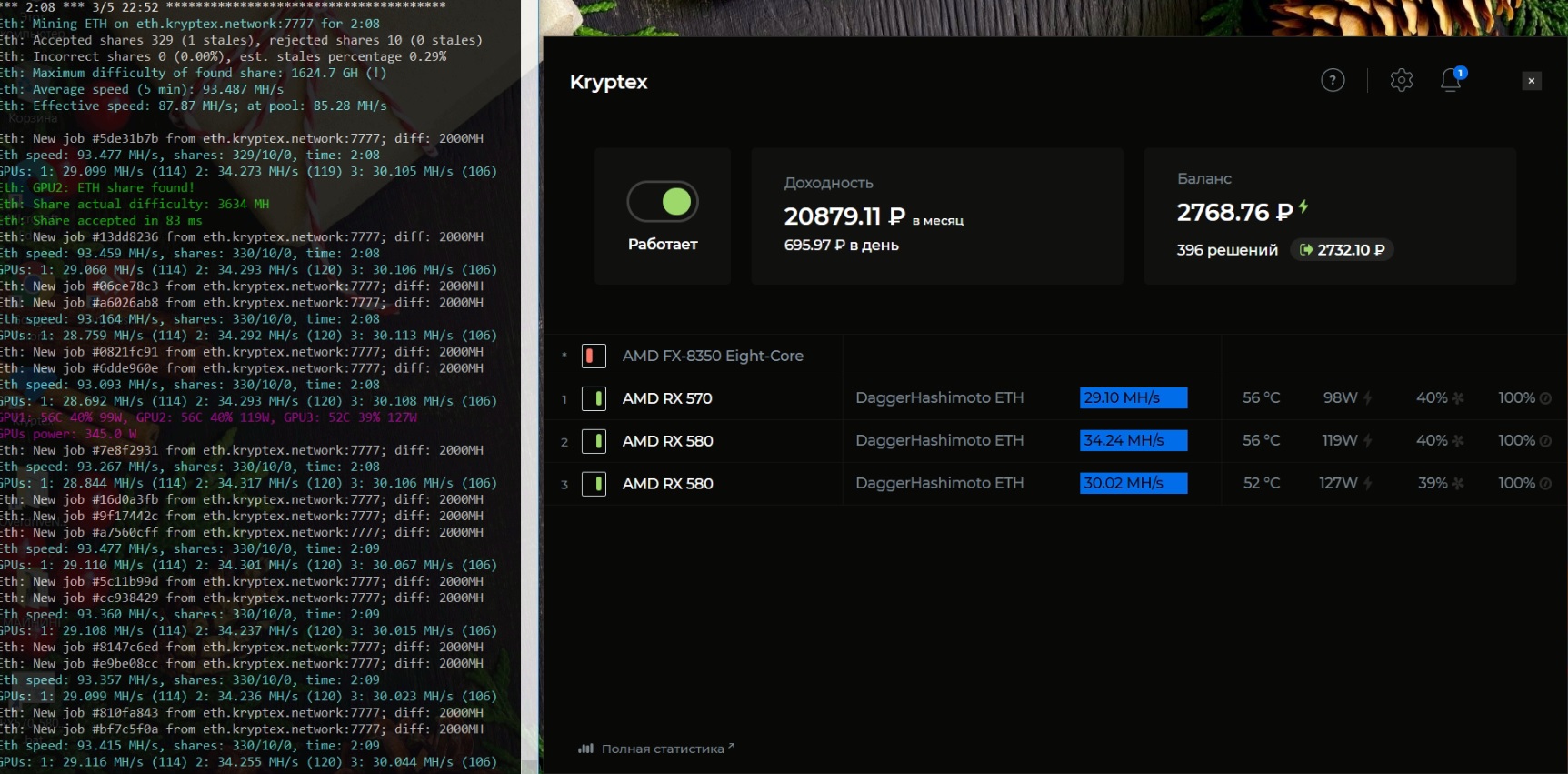The image size is (1568, 774).
Task: Open the notifications bell icon
Action: [1452, 80]
